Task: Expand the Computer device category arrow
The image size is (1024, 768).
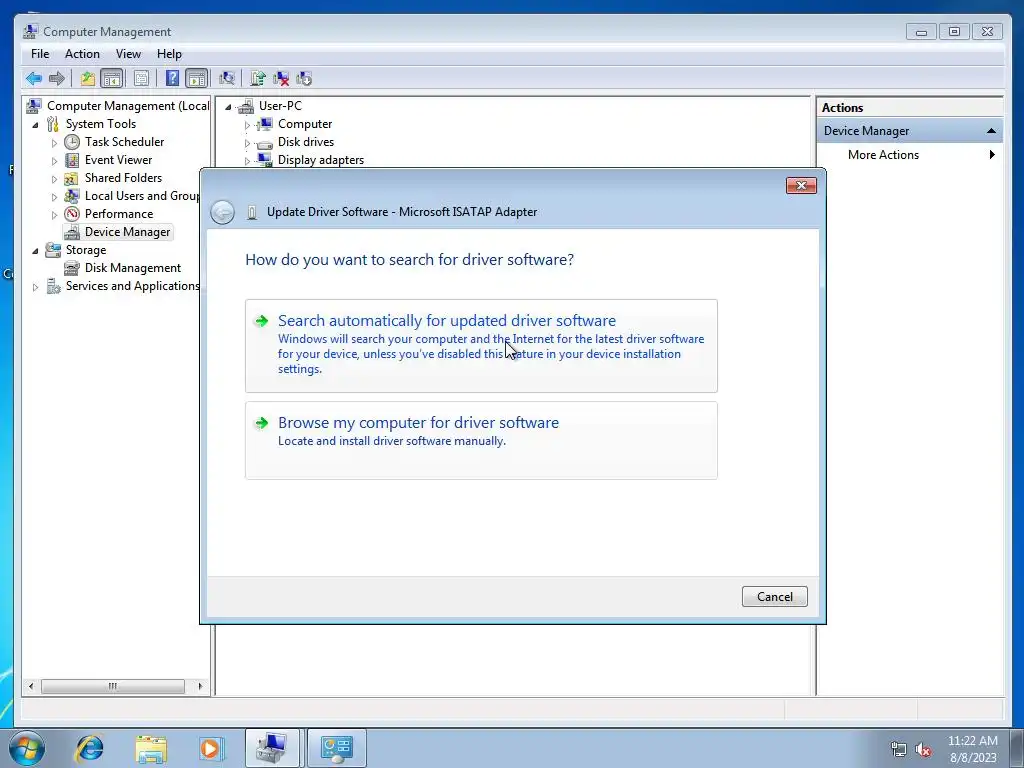Action: (x=247, y=125)
